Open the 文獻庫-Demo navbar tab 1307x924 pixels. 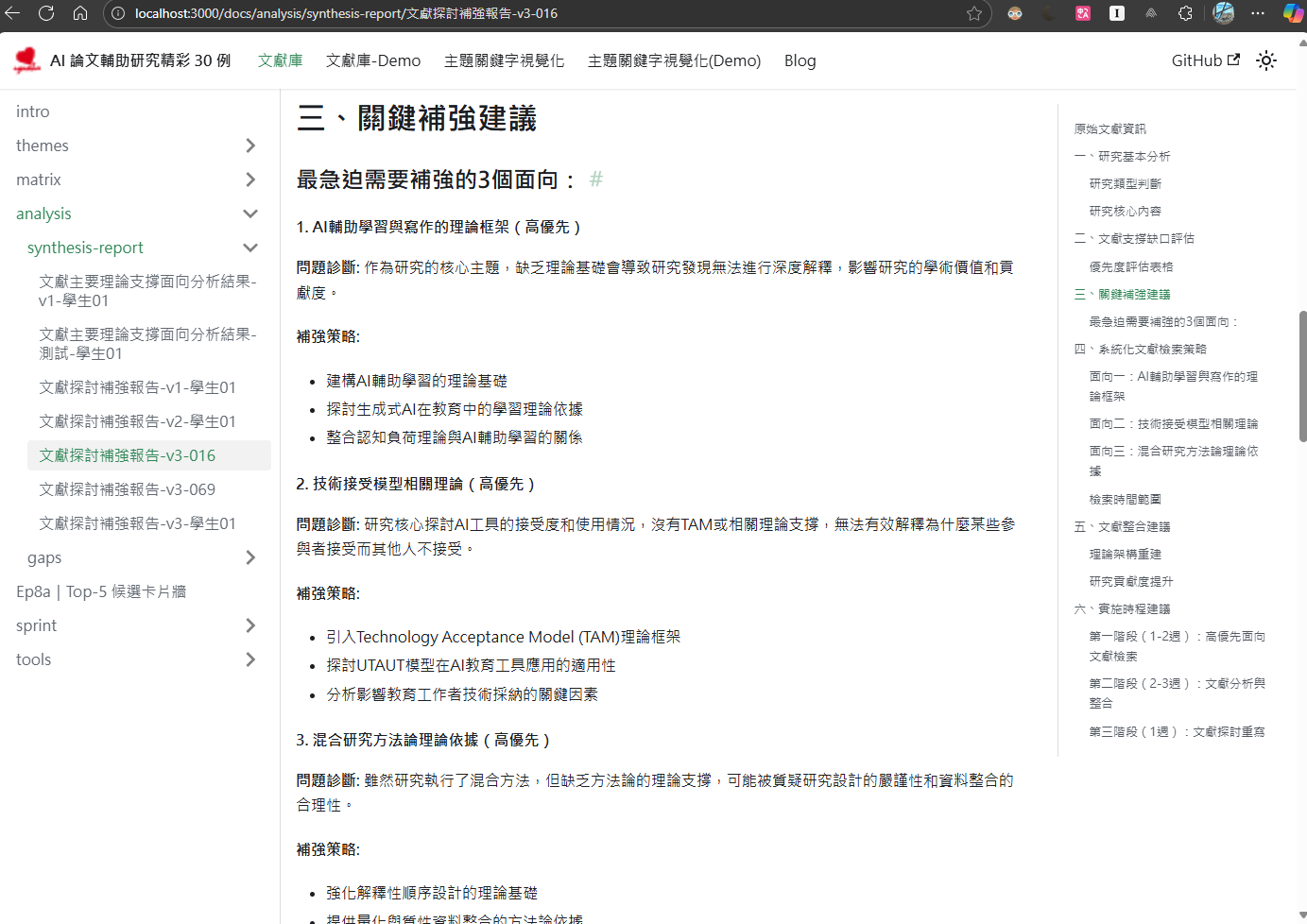pos(373,60)
